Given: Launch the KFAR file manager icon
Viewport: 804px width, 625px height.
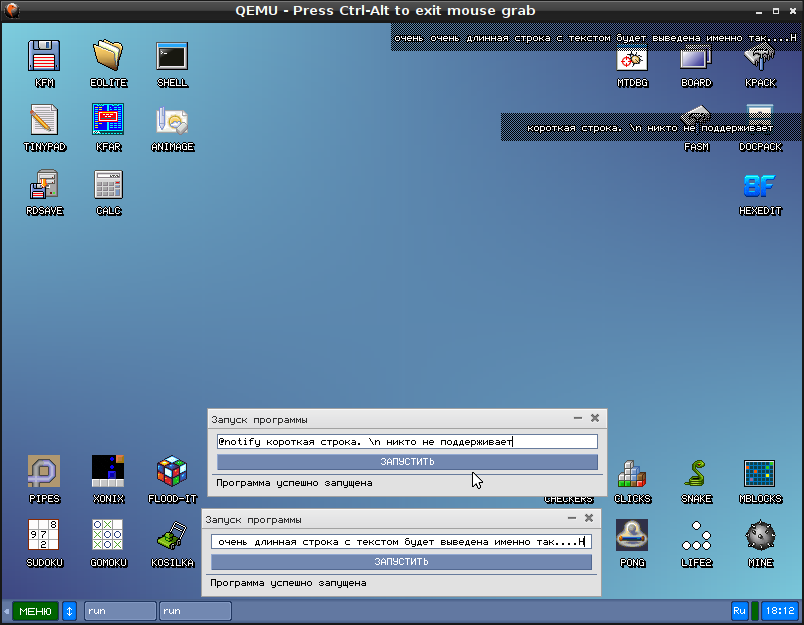Looking at the screenshot, I should click(x=108, y=122).
